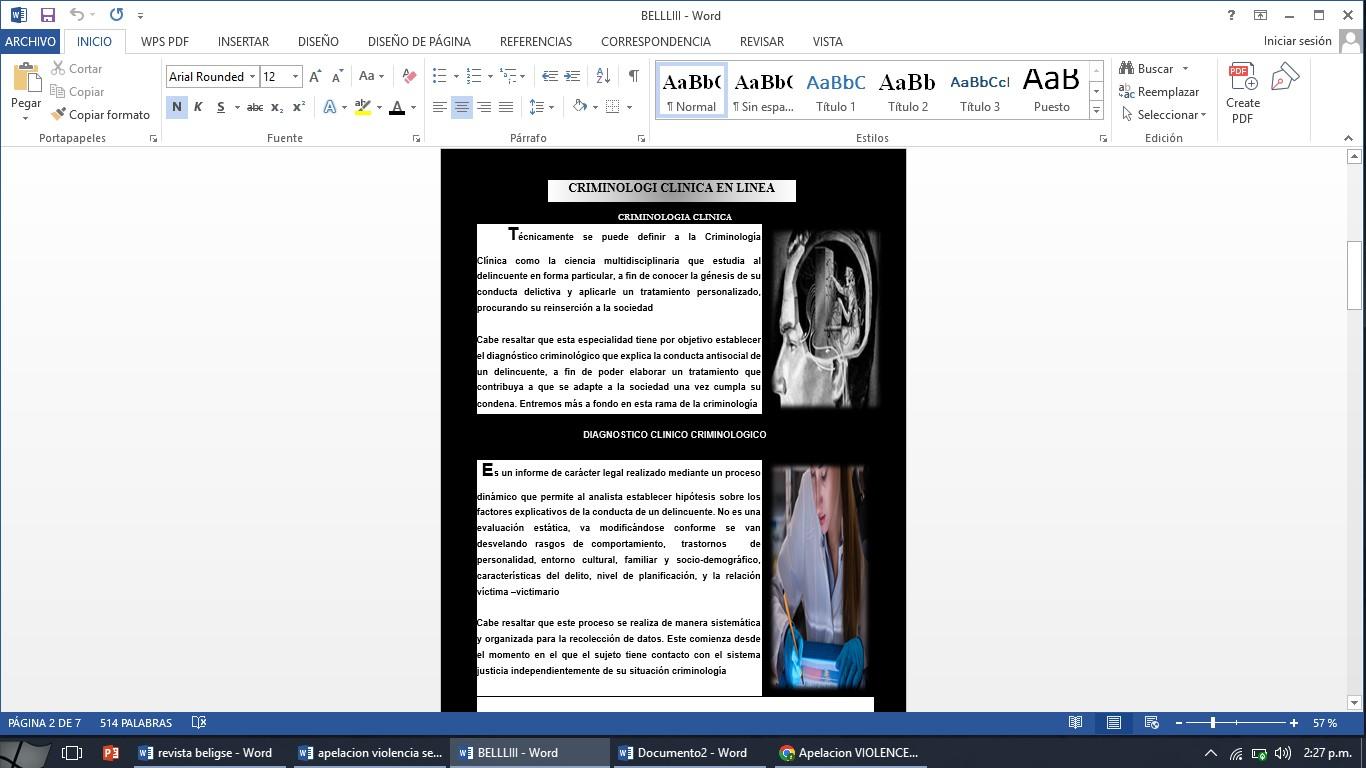Zoom in with the plus button
Image resolution: width=1366 pixels, height=768 pixels.
pos(1293,723)
